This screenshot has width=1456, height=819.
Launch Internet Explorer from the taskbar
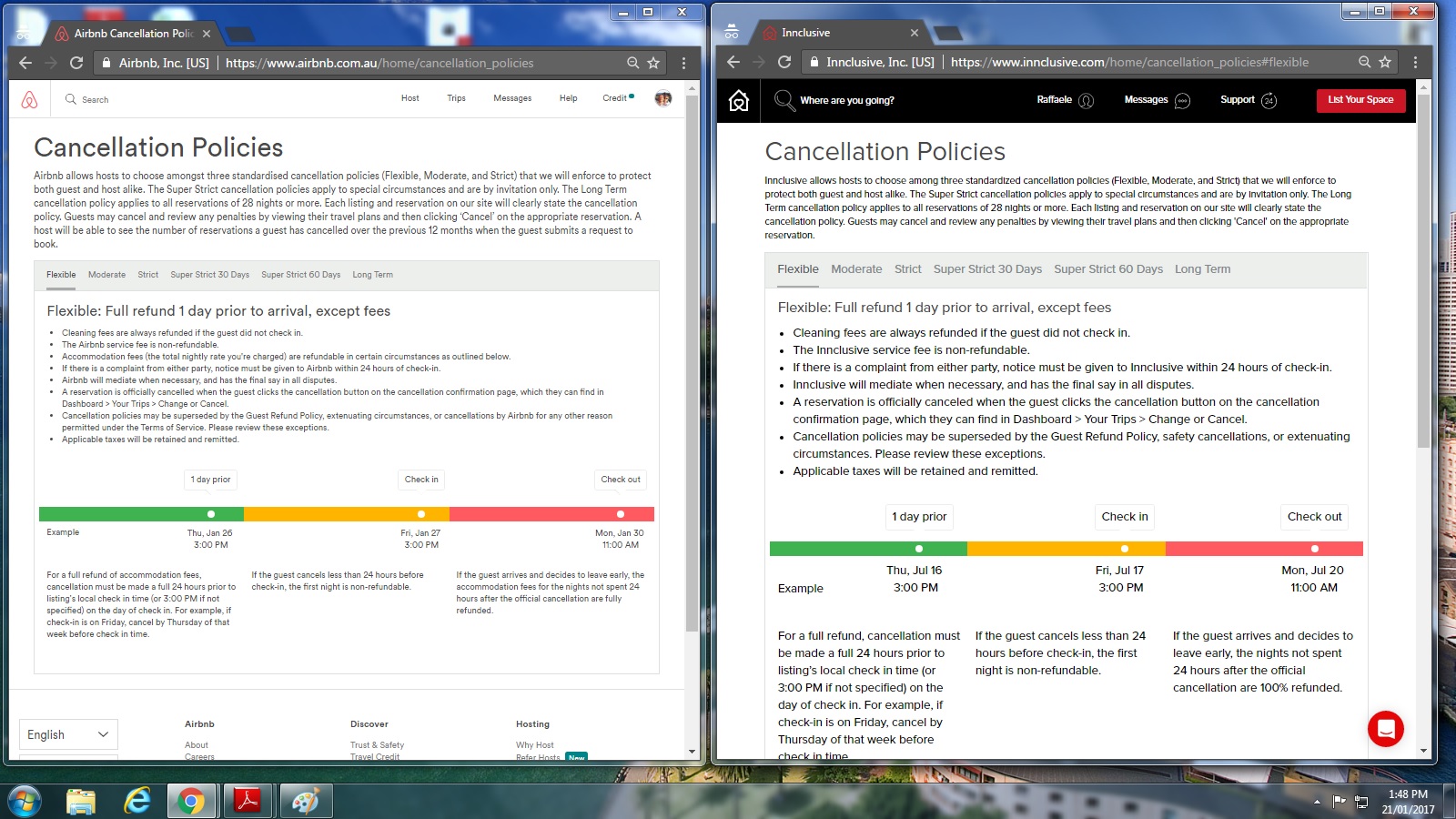click(x=136, y=801)
